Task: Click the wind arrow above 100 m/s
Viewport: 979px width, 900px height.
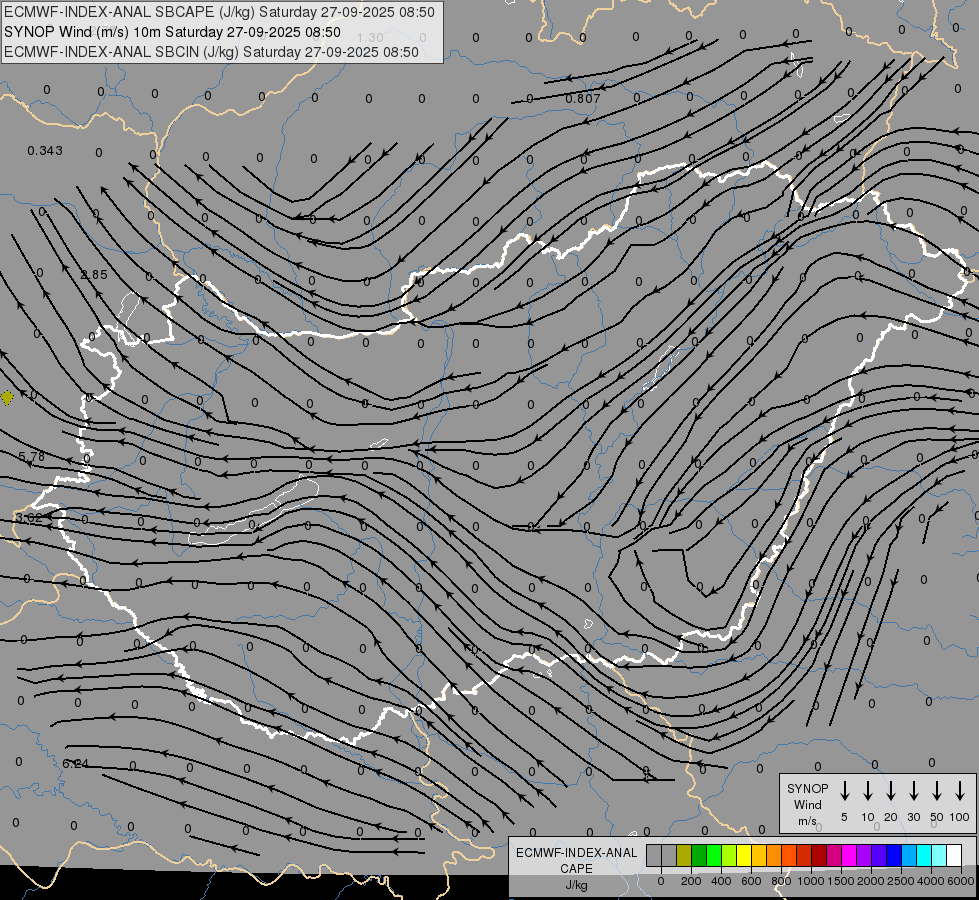Action: tap(960, 791)
